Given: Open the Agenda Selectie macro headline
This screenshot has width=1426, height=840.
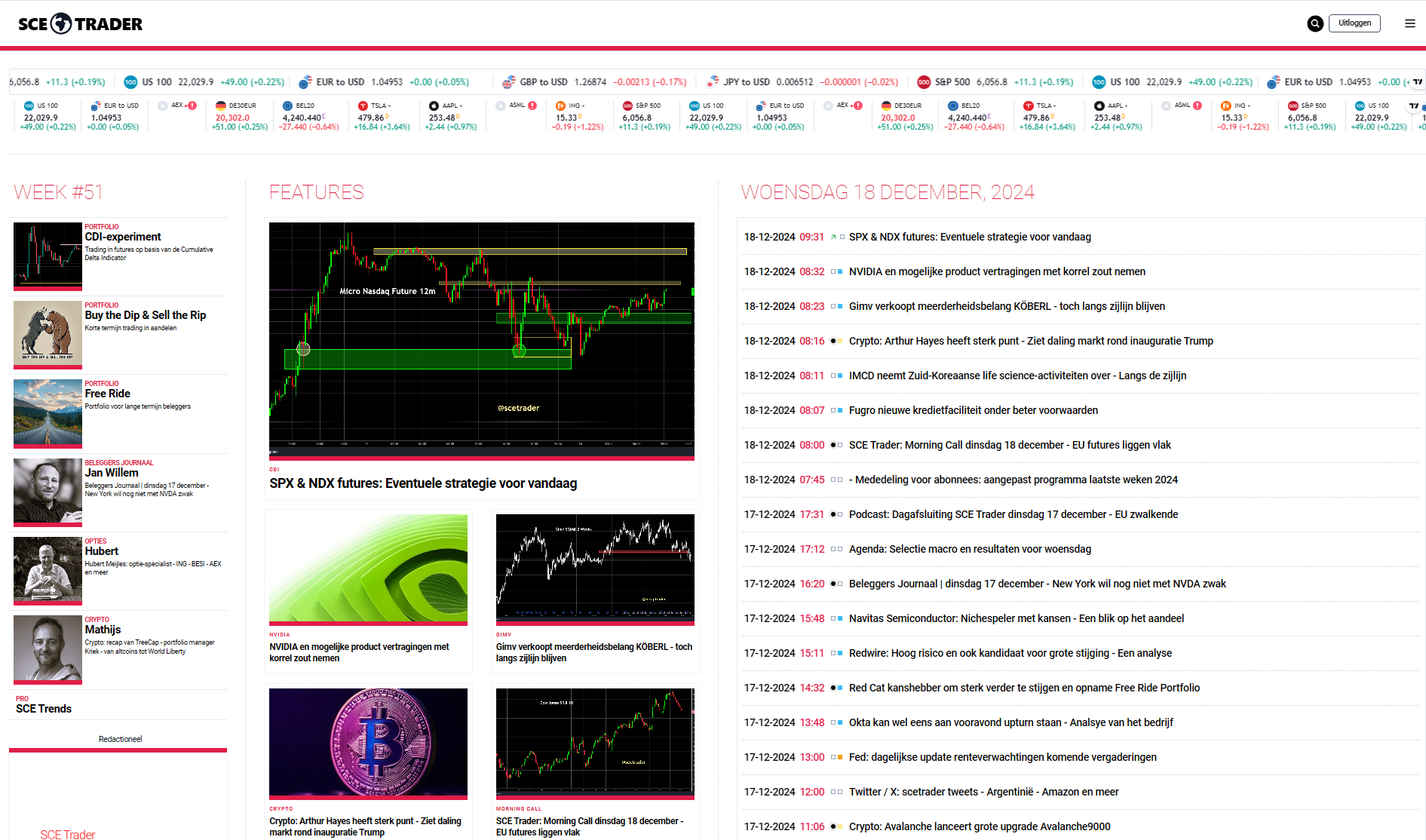Looking at the screenshot, I should tap(970, 549).
